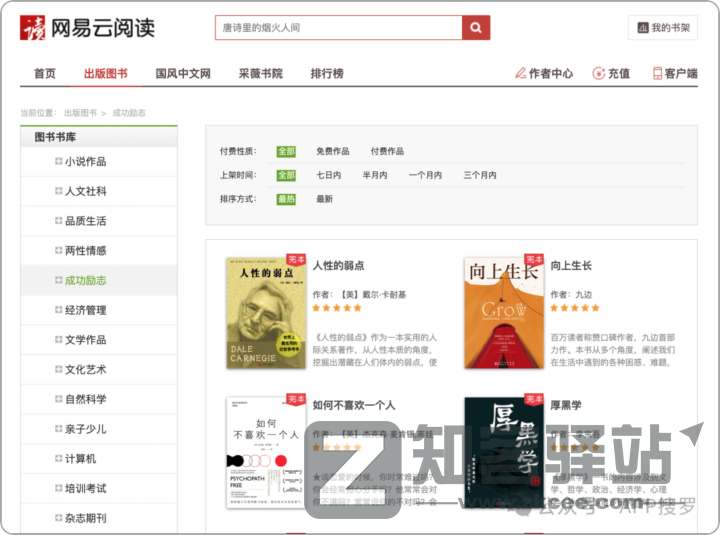Screen dimensions: 720x535
Task: Select 全部 filter for 付费性质
Action: (x=286, y=152)
